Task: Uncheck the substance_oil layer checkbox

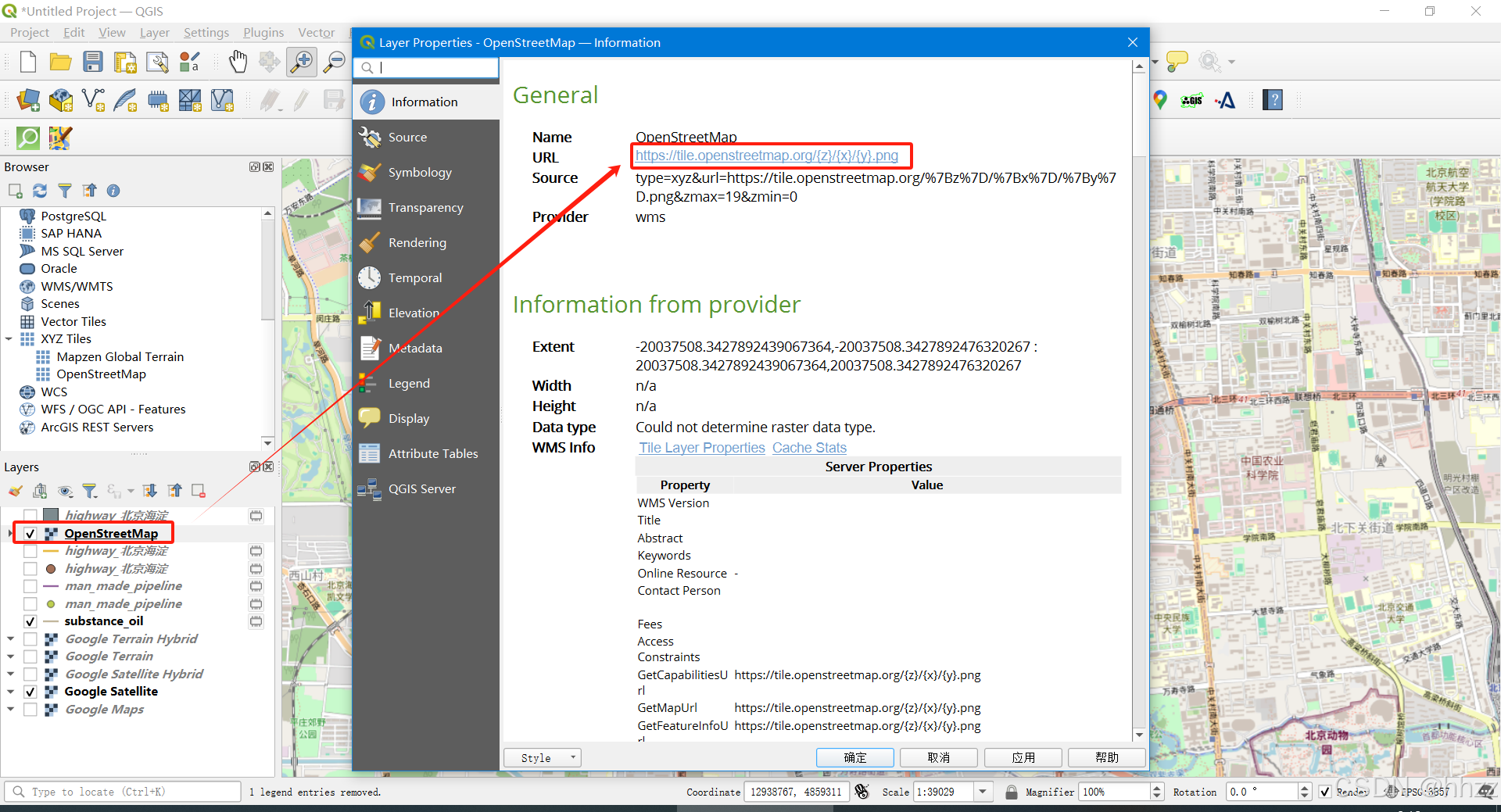Action: coord(30,621)
